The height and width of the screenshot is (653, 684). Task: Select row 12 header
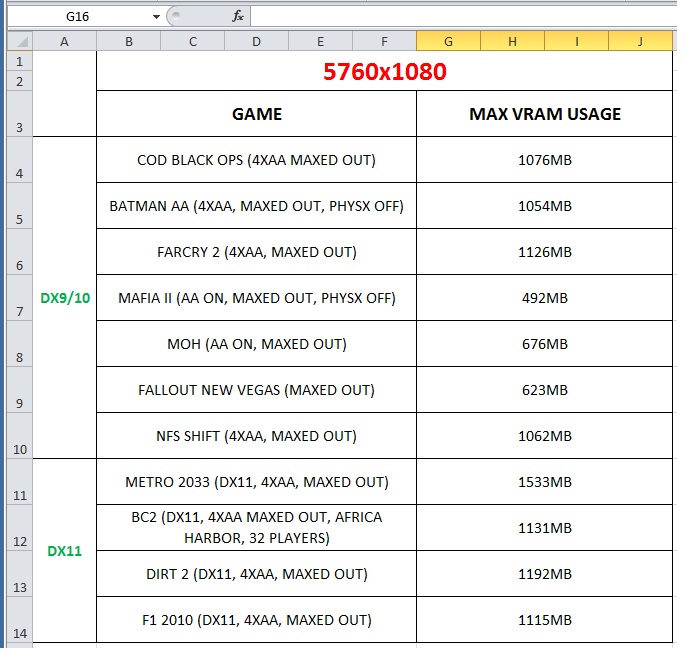20,528
